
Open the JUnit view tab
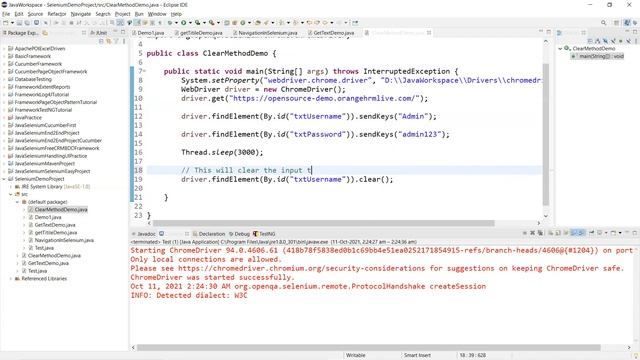(99, 33)
